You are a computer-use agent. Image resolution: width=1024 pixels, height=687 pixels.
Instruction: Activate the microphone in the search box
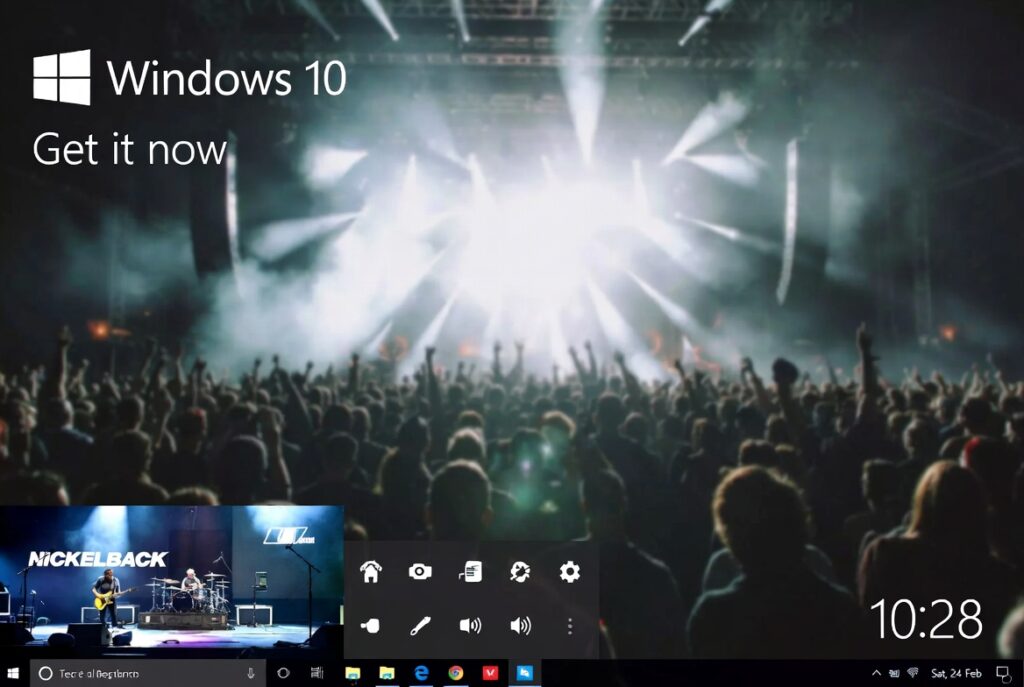tap(250, 674)
